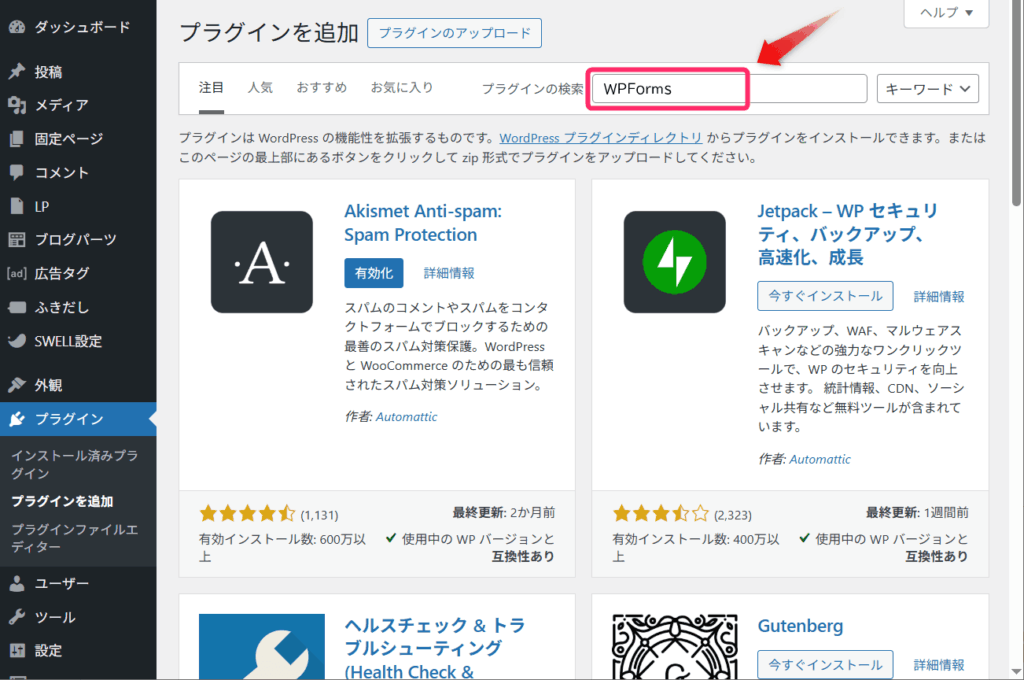Switch to the 注目 tab
Viewport: 1024px width, 680px height.
point(211,88)
